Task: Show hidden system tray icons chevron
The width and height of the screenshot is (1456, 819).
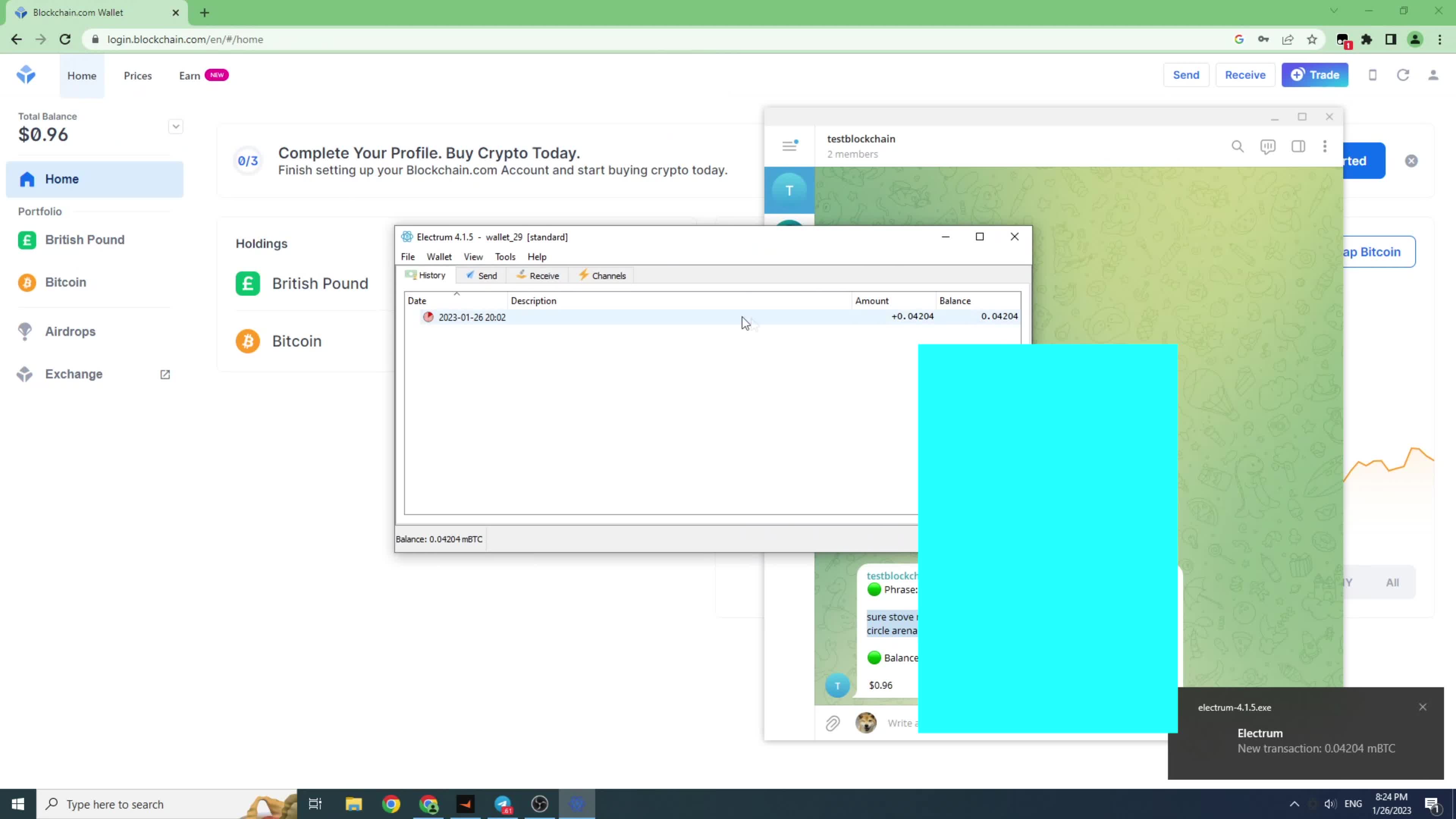Action: click(x=1294, y=804)
